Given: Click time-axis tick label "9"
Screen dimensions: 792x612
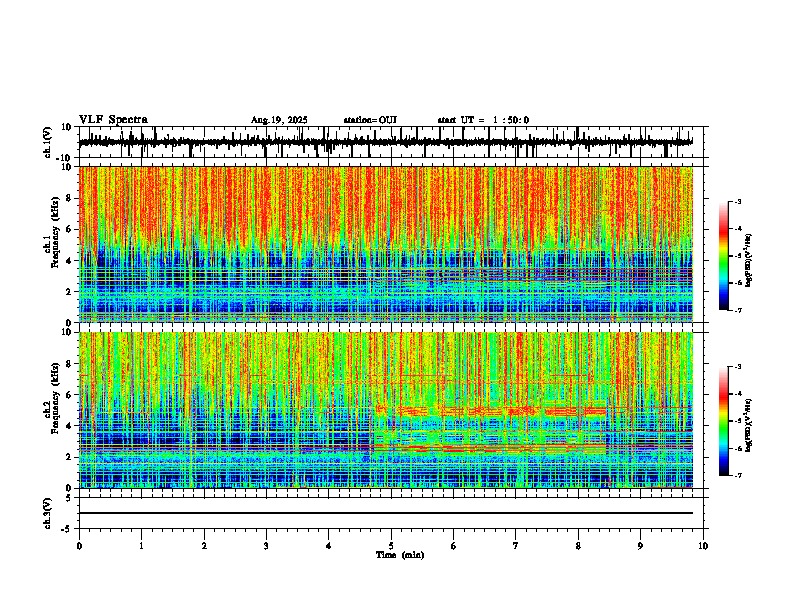Looking at the screenshot, I should click(x=640, y=546).
